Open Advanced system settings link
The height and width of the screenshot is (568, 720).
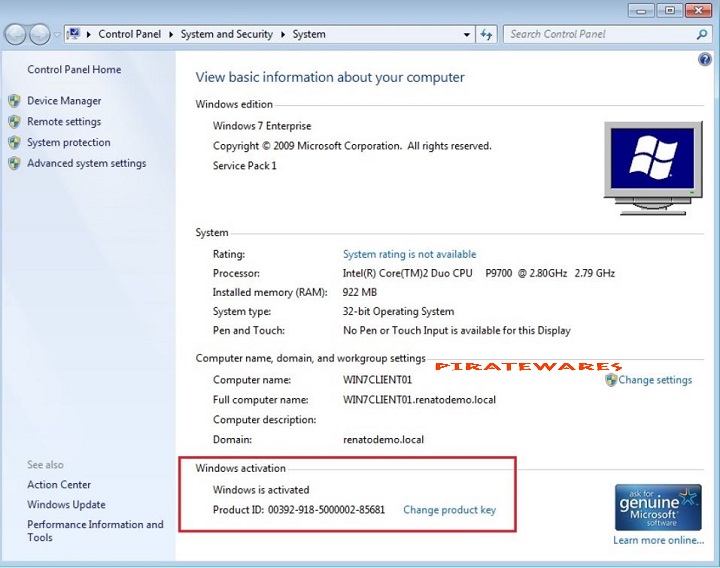pos(86,163)
